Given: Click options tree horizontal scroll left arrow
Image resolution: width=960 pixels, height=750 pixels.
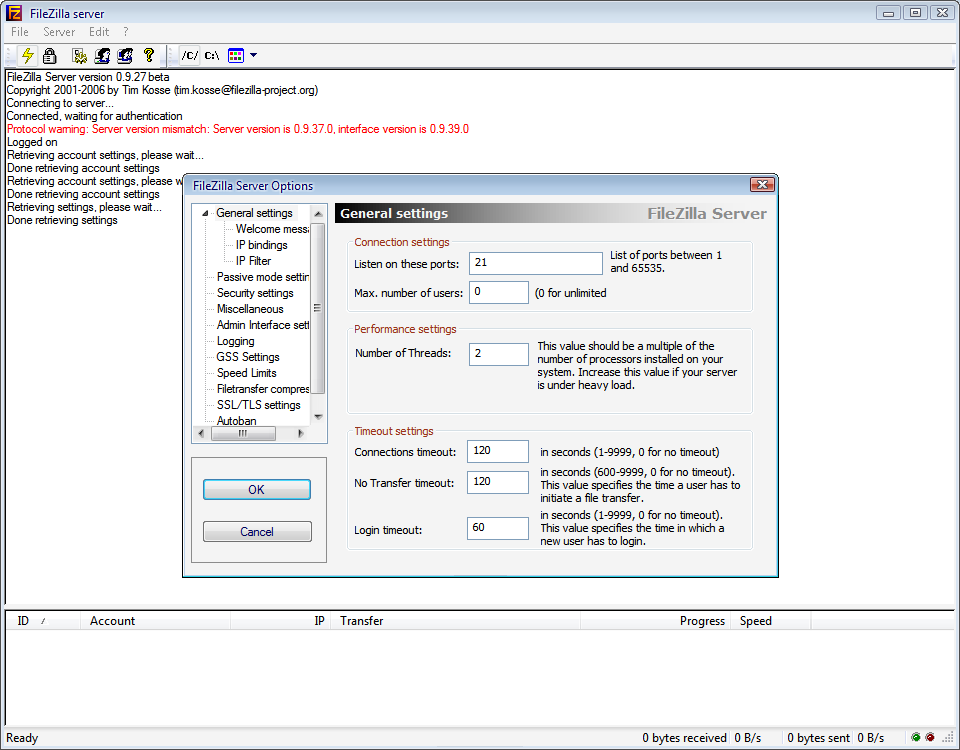Looking at the screenshot, I should 201,433.
